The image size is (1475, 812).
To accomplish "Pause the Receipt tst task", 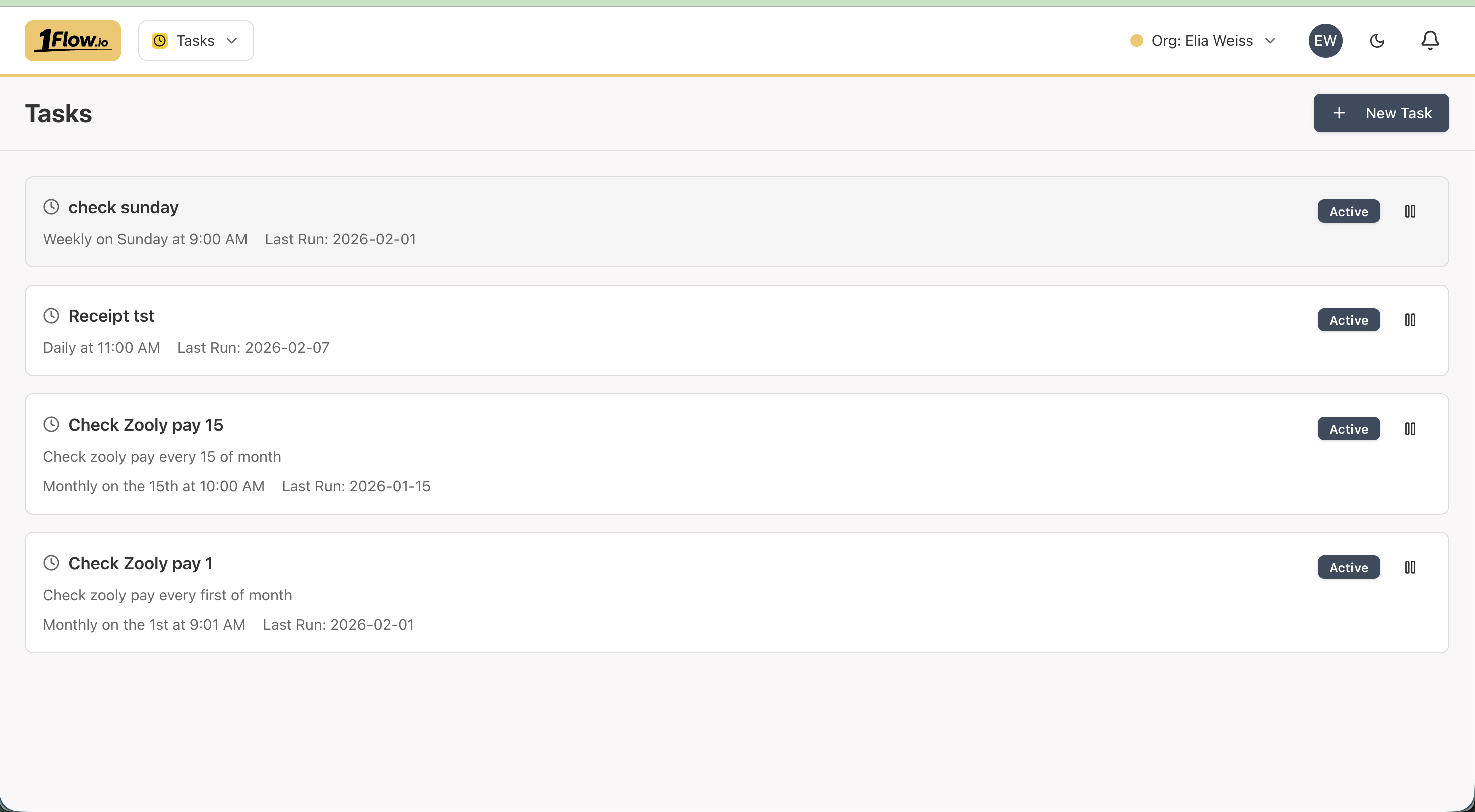I will (x=1410, y=321).
